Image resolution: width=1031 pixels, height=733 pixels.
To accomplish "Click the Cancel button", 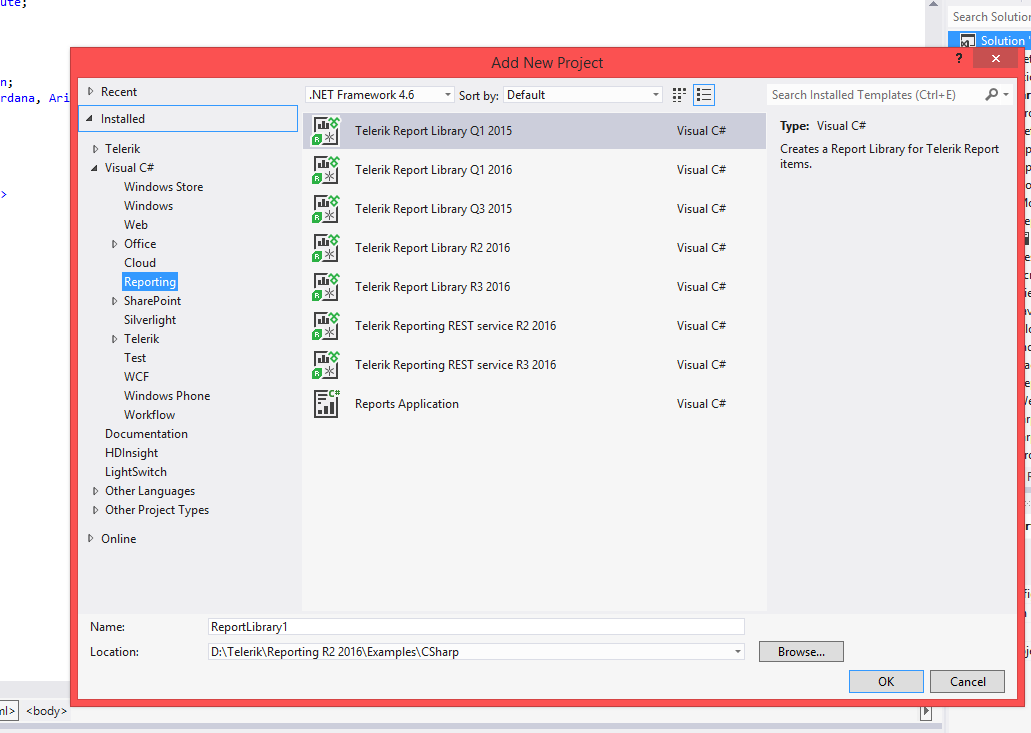I will pyautogui.click(x=967, y=682).
